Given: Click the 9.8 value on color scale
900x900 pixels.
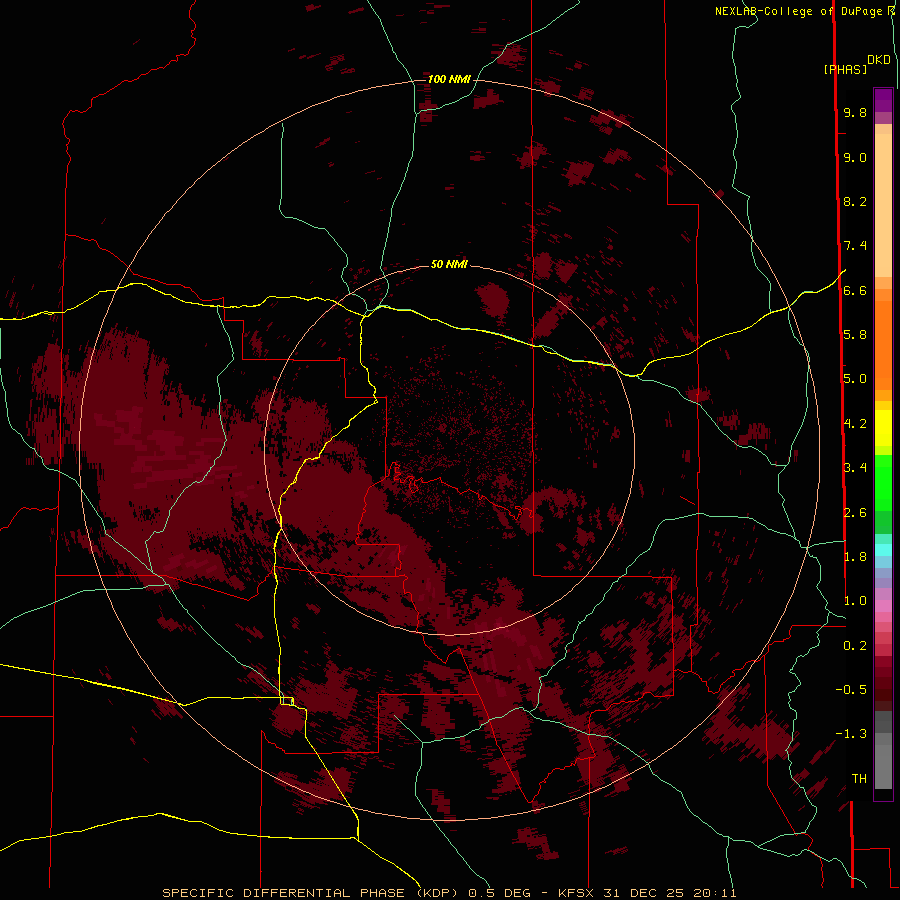Looking at the screenshot, I should point(855,112).
